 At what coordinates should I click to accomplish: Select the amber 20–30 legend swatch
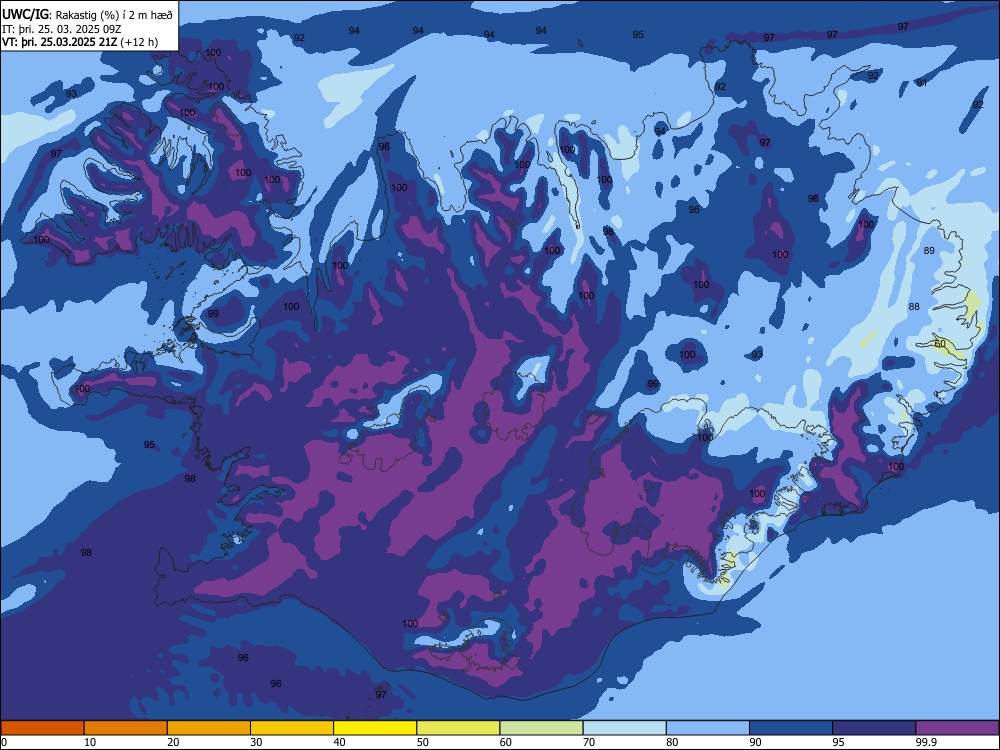click(x=209, y=728)
